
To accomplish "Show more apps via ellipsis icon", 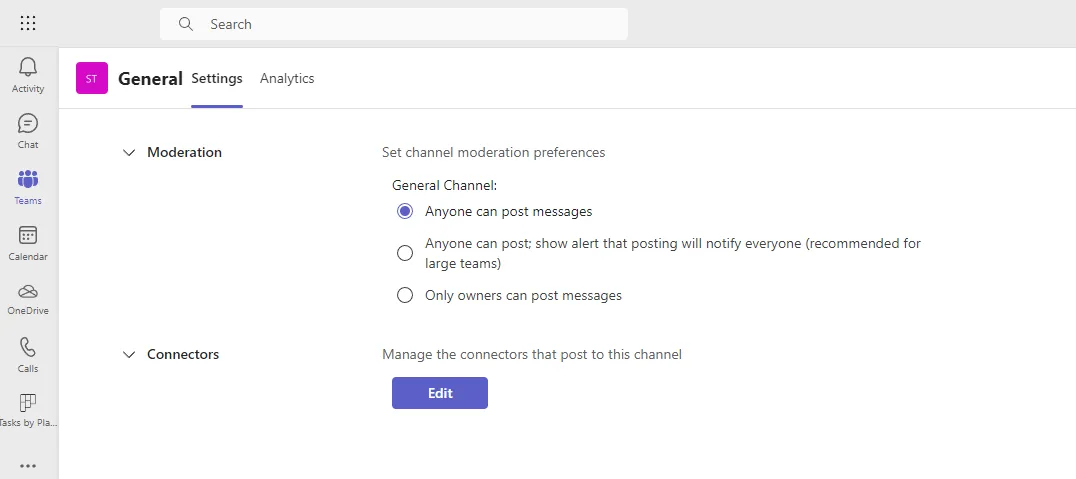I will [28, 465].
